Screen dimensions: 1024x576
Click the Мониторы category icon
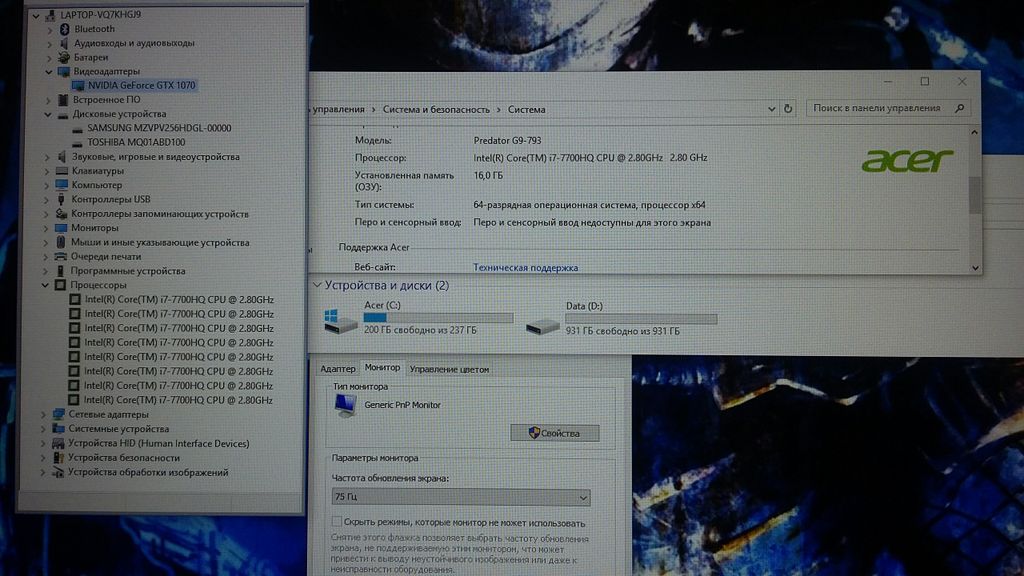[x=61, y=228]
